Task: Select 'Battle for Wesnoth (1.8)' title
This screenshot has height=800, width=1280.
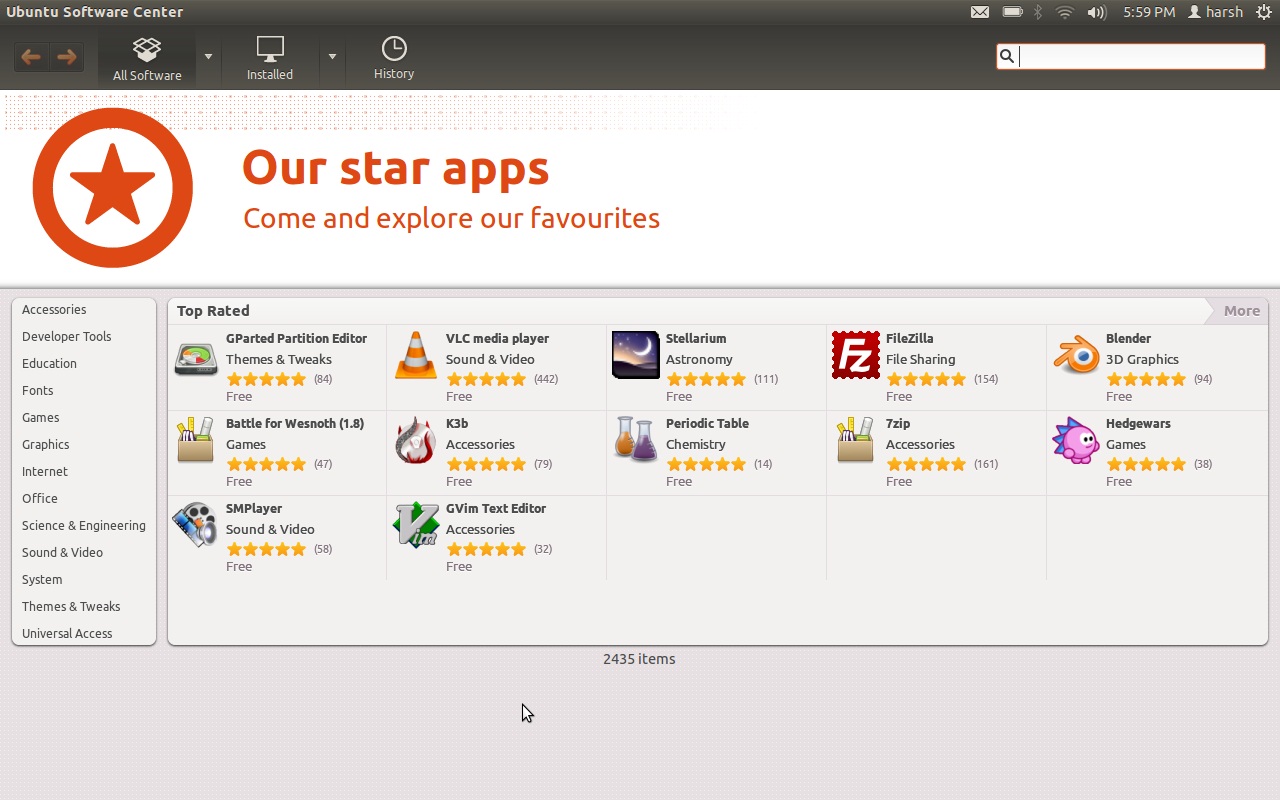Action: point(295,424)
